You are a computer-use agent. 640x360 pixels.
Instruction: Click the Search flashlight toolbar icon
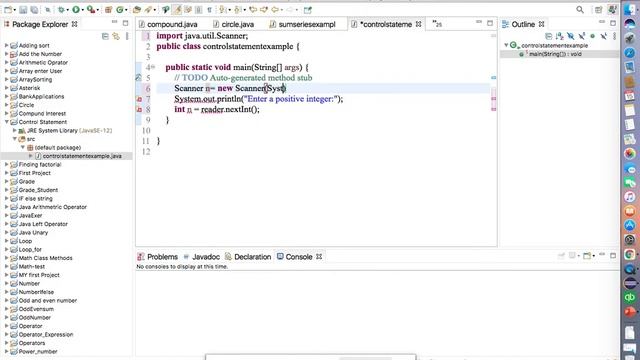point(149,10)
